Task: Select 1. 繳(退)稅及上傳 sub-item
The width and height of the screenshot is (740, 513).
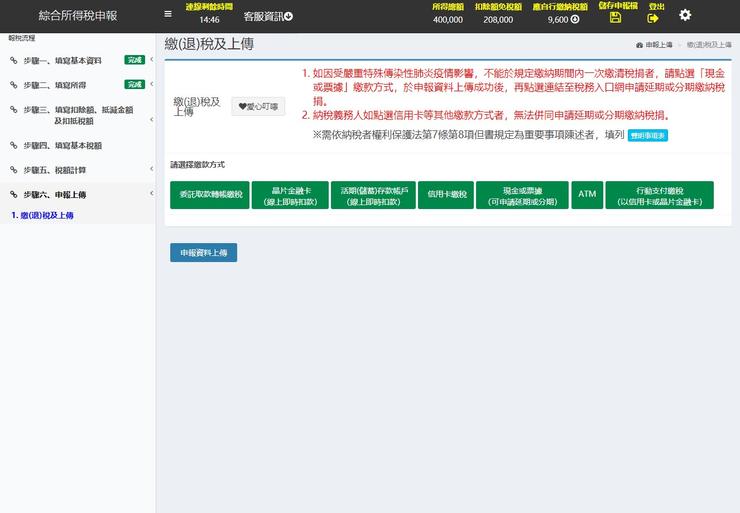Action: pos(42,215)
